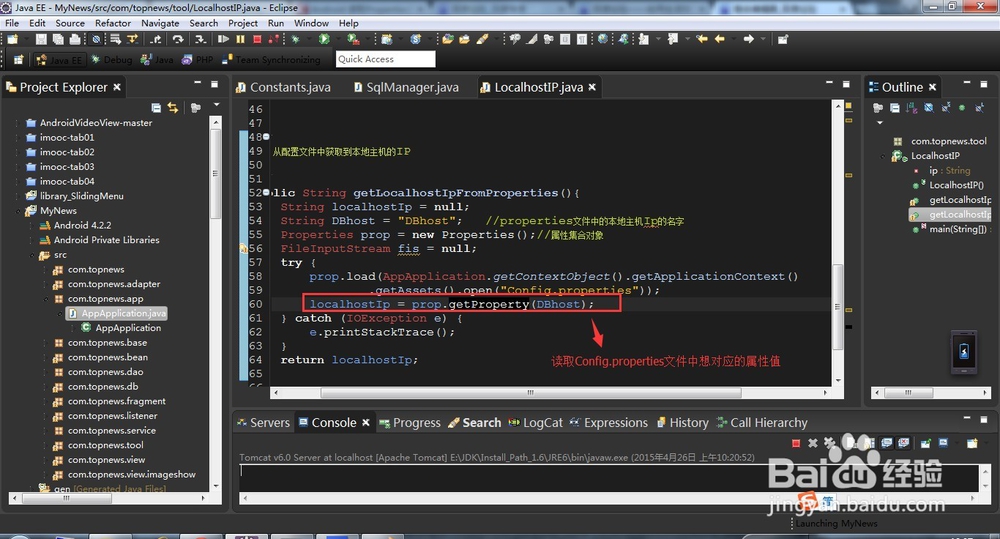Click the Quick Access search field

point(385,59)
